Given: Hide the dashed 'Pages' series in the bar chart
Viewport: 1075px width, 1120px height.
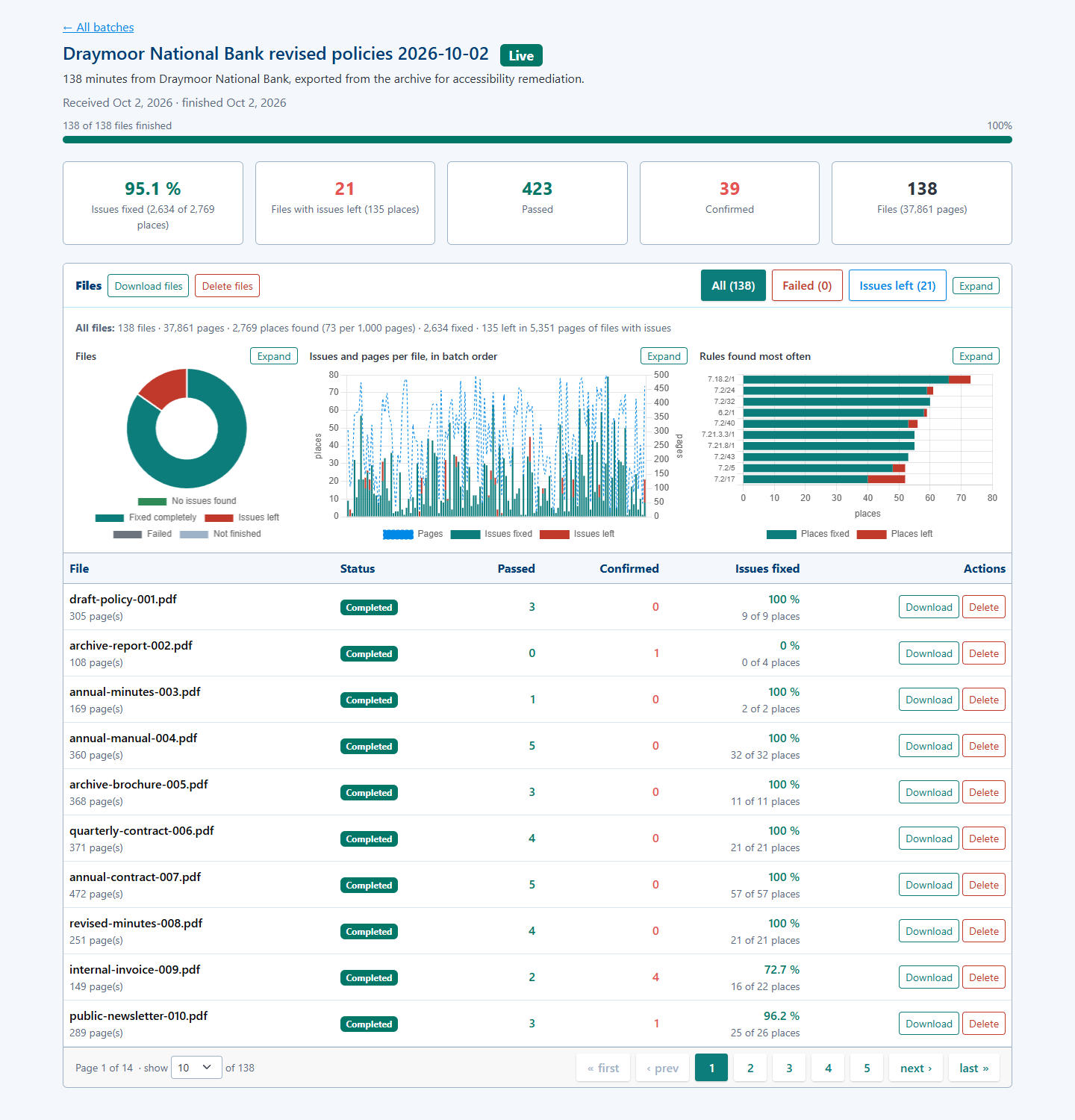Looking at the screenshot, I should 413,534.
